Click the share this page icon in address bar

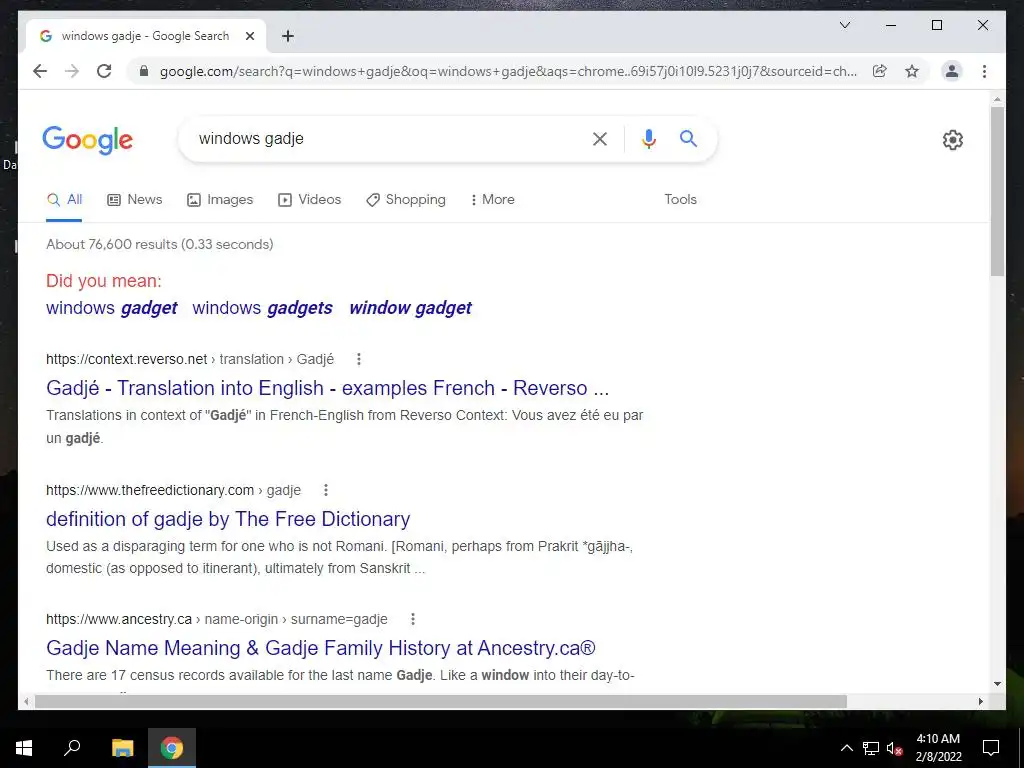pyautogui.click(x=880, y=71)
